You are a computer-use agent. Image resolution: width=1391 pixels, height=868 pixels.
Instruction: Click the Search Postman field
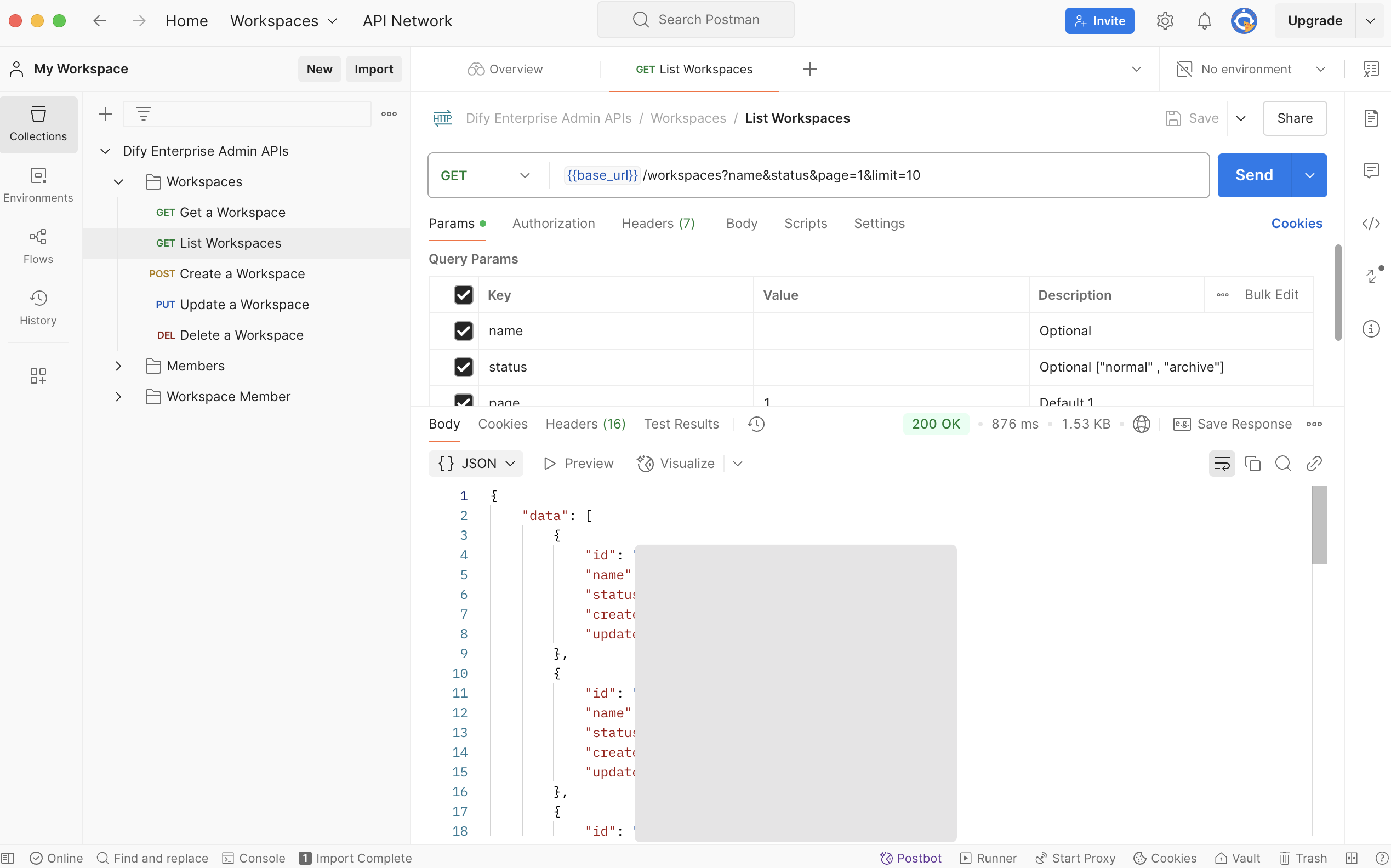tap(695, 20)
